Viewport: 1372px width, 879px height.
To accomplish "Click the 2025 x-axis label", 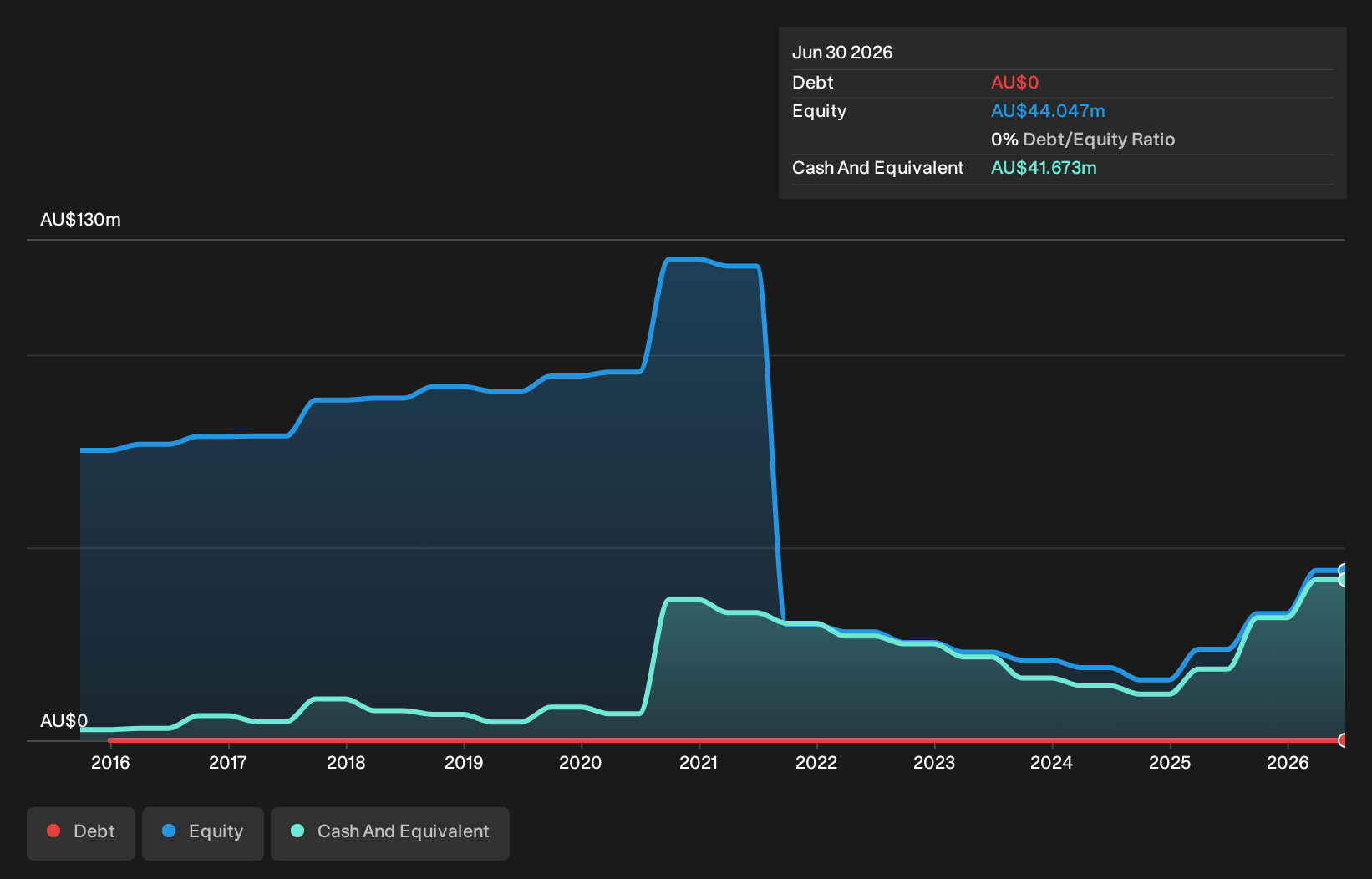I will pos(1170,762).
